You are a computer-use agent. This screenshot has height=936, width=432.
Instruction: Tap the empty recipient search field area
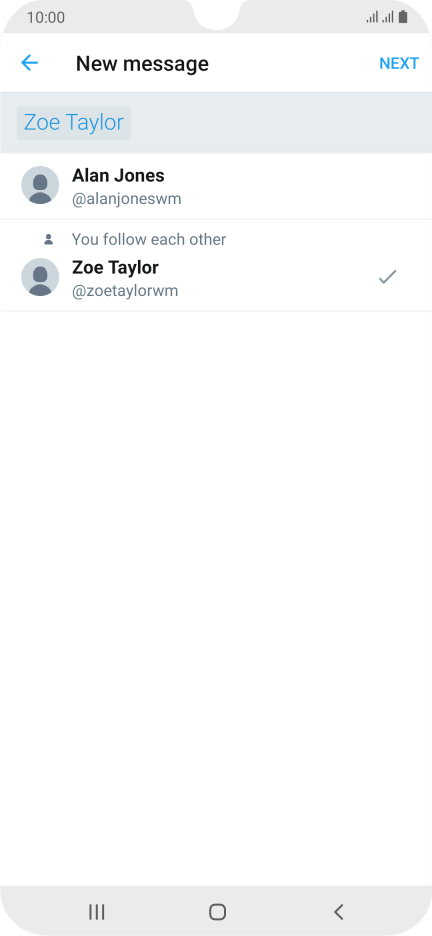point(280,123)
